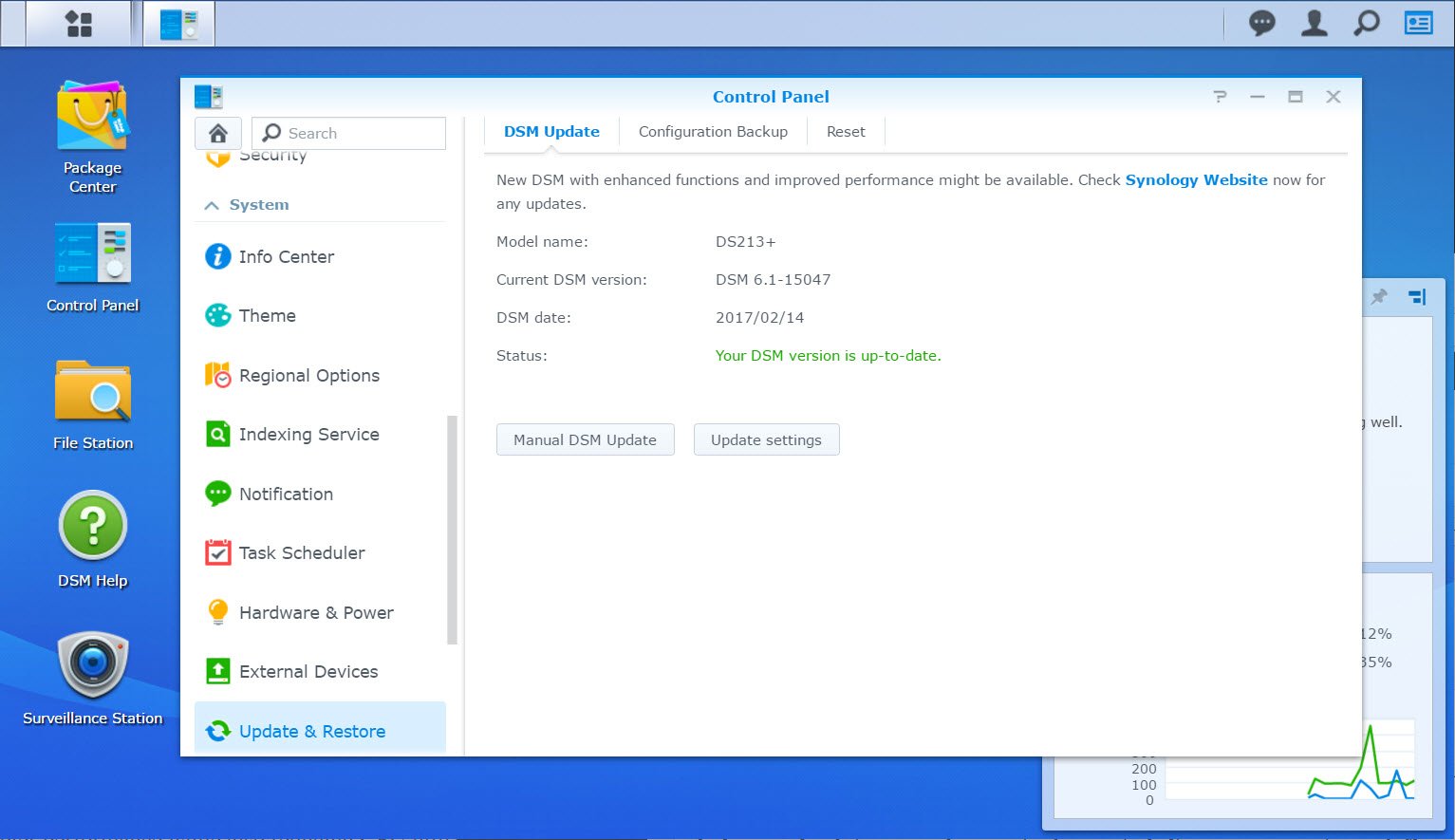Viewport: 1455px width, 840px height.
Task: Select the 2017/02/14 DSM date
Action: (759, 318)
